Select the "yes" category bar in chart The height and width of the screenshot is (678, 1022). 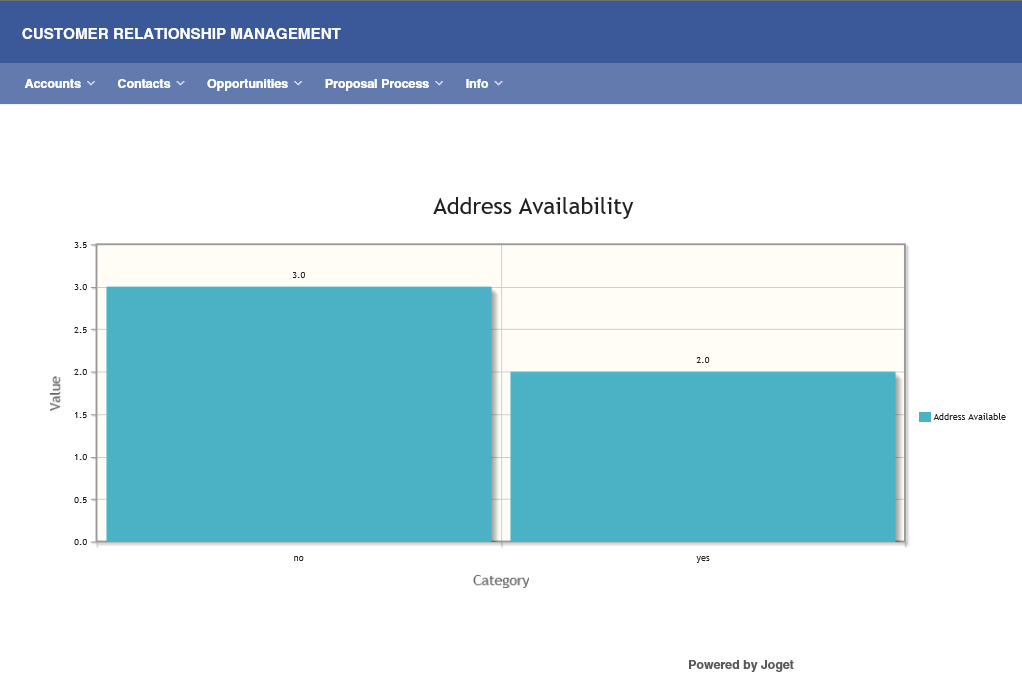coord(702,456)
